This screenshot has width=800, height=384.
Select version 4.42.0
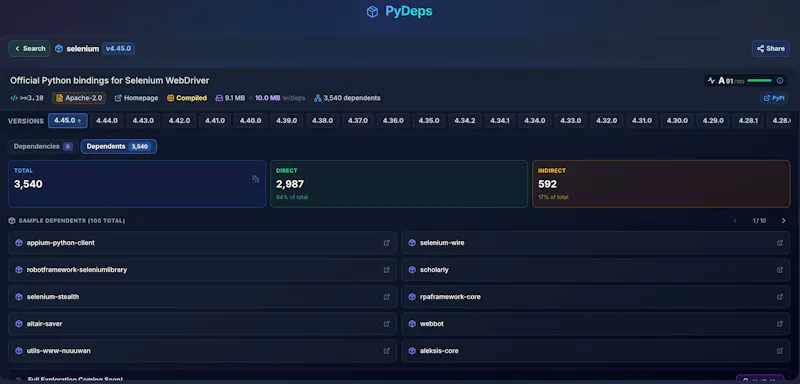(180, 121)
